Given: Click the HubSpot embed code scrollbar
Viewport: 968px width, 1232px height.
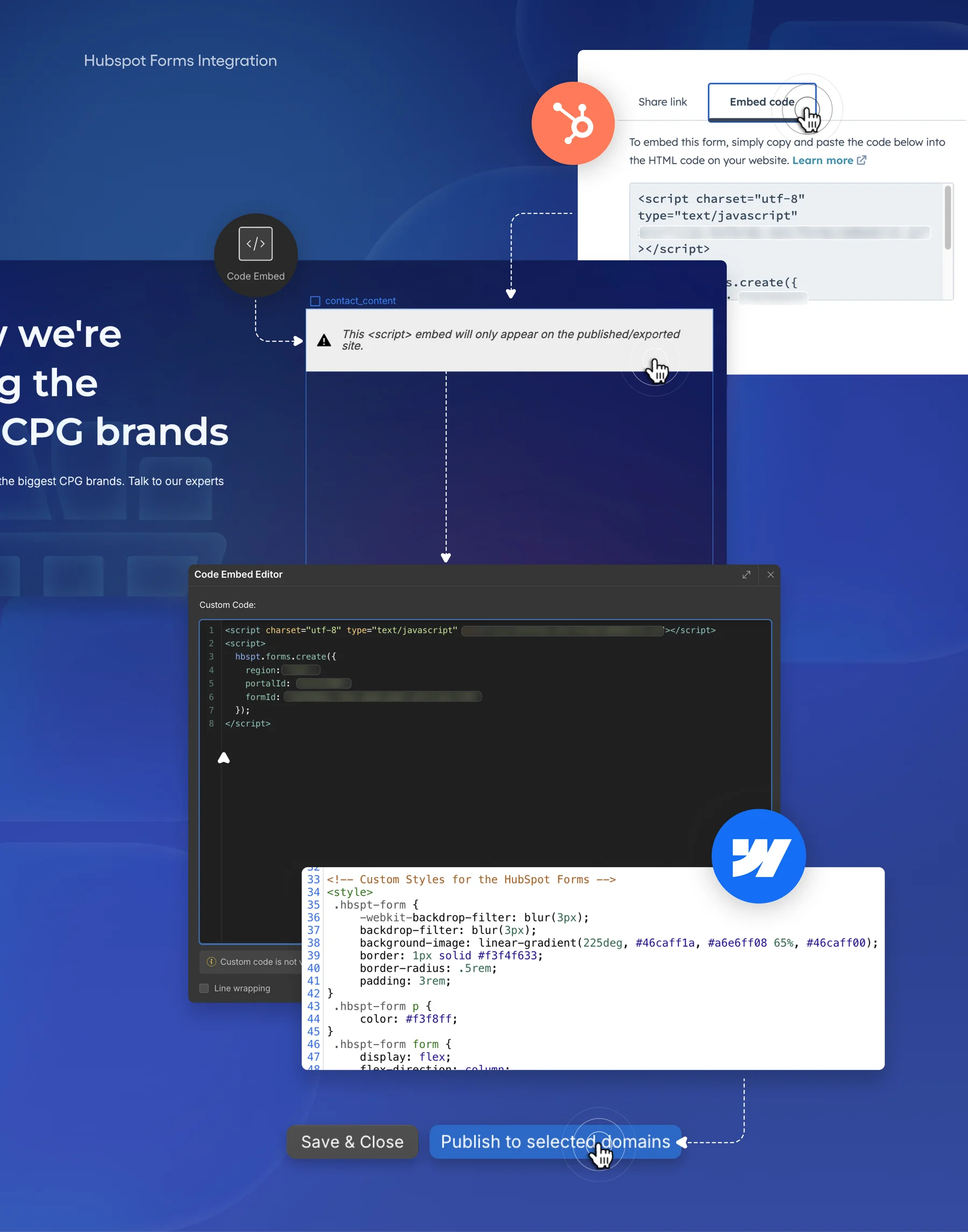Looking at the screenshot, I should (948, 217).
